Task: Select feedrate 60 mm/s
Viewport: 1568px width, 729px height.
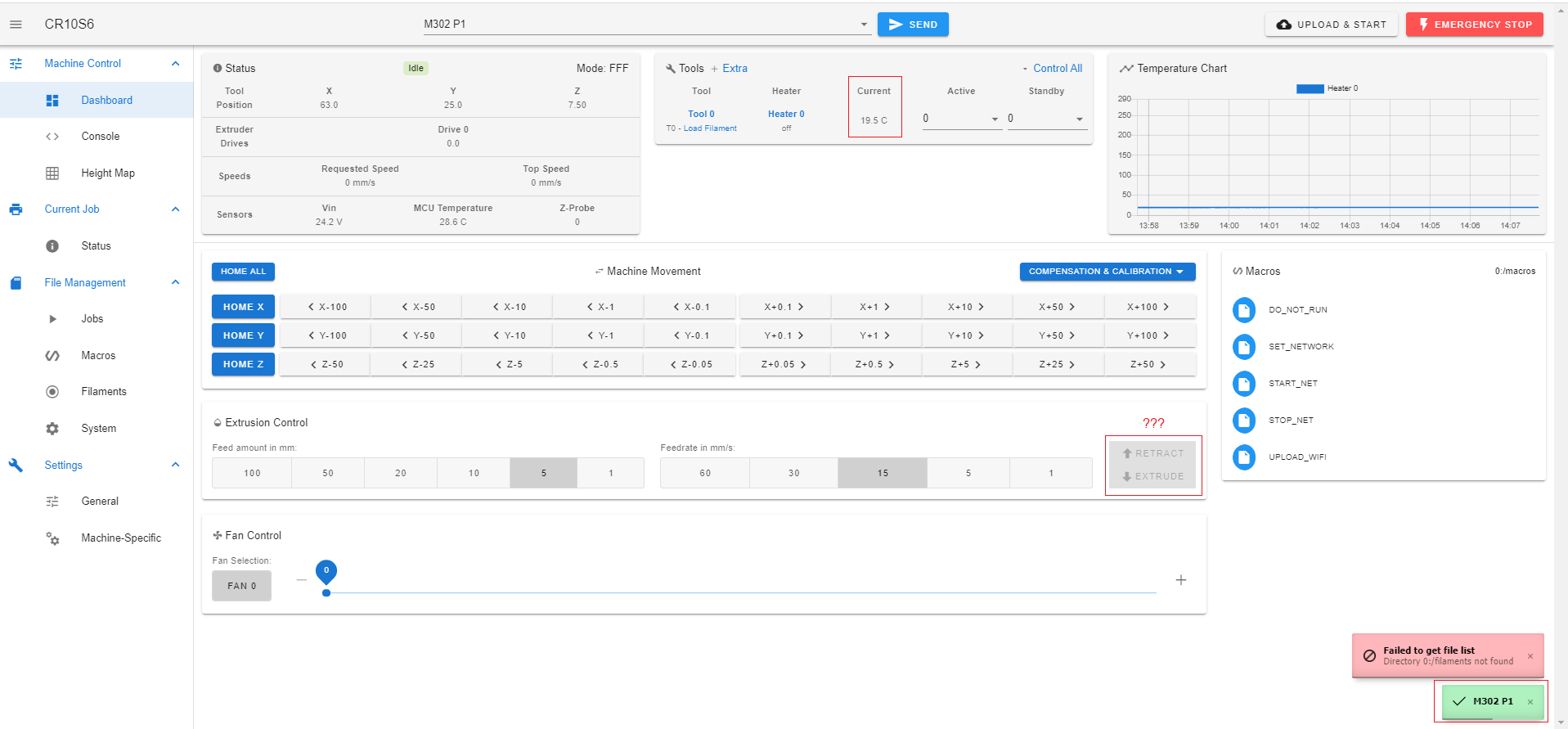Action: coord(705,473)
